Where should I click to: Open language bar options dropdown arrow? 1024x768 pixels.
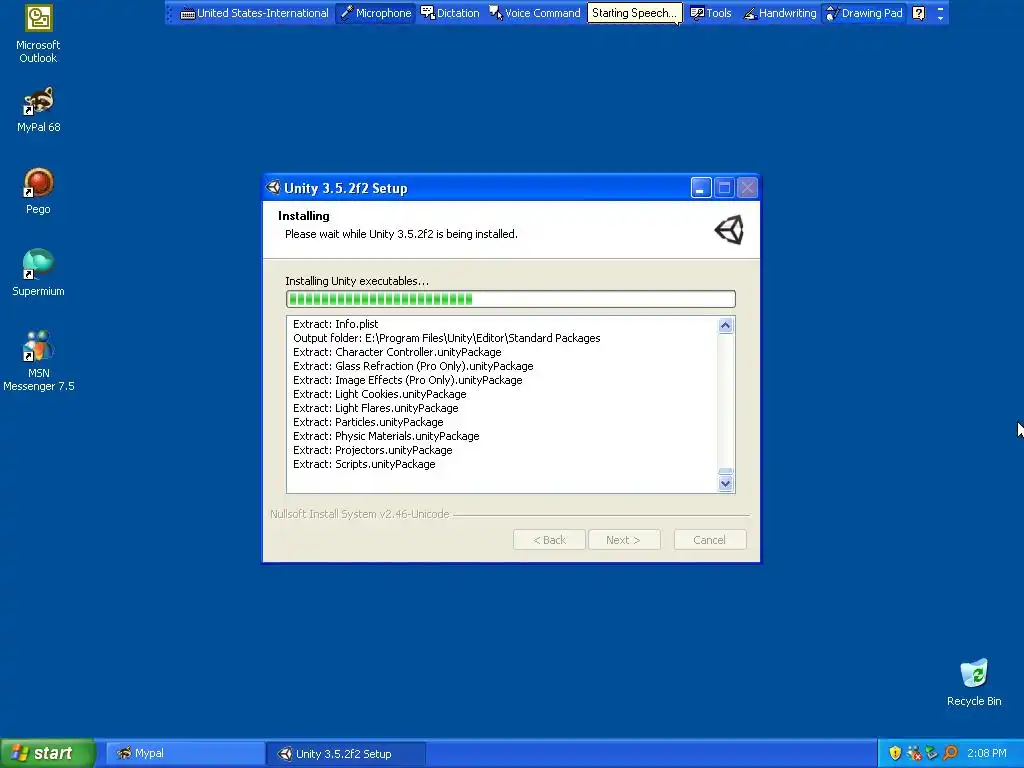(x=940, y=18)
